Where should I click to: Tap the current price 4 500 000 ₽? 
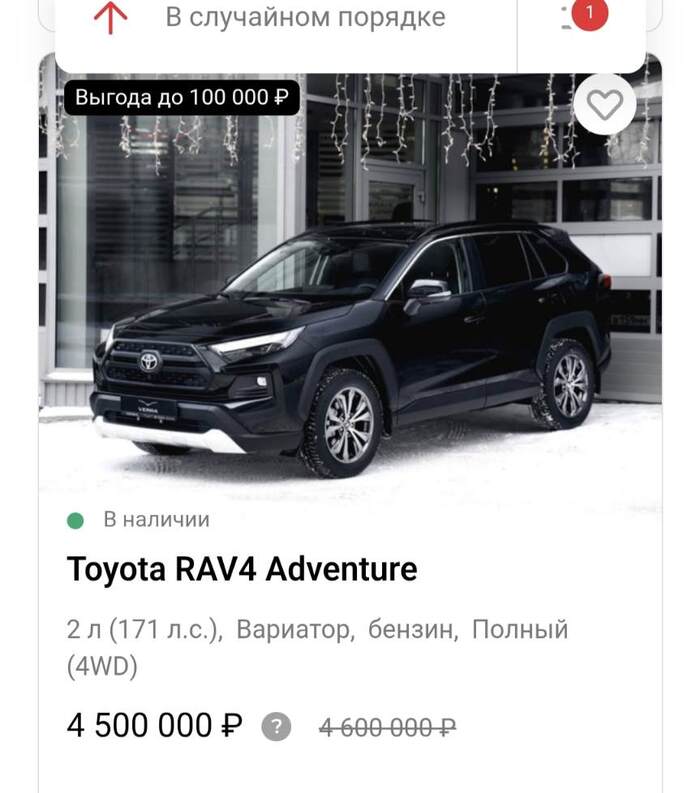(x=154, y=725)
